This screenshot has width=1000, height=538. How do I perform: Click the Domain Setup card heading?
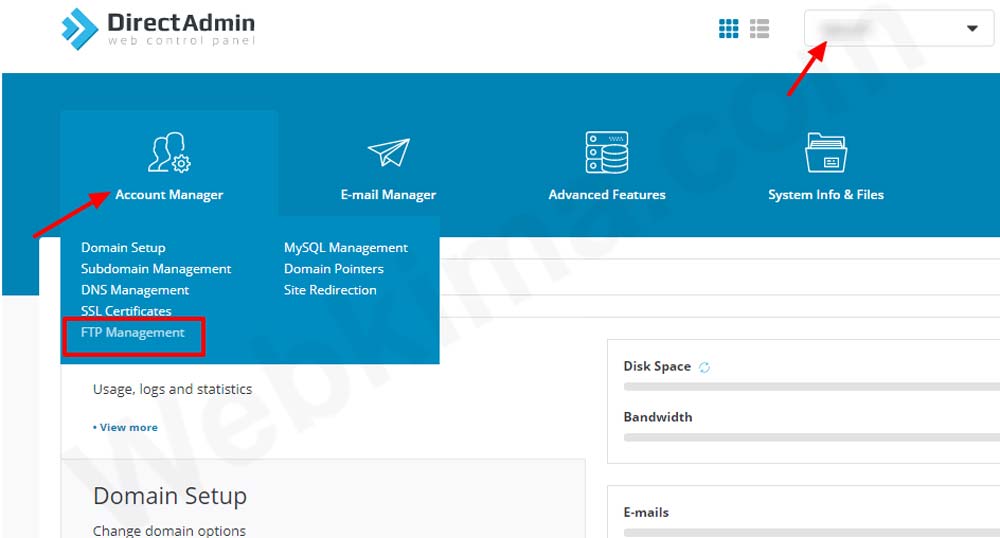tap(170, 496)
